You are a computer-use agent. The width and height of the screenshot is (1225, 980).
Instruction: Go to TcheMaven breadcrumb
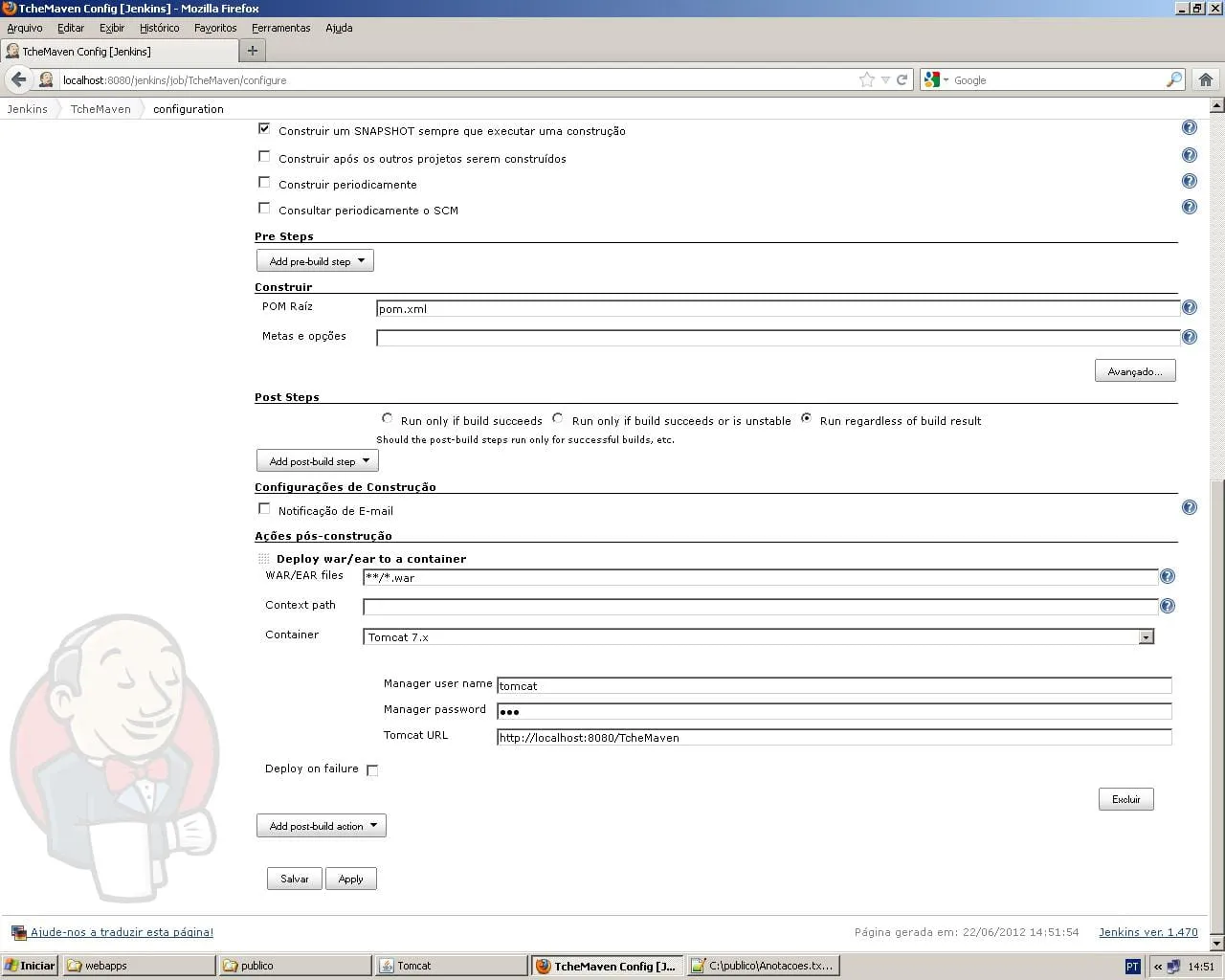(100, 109)
